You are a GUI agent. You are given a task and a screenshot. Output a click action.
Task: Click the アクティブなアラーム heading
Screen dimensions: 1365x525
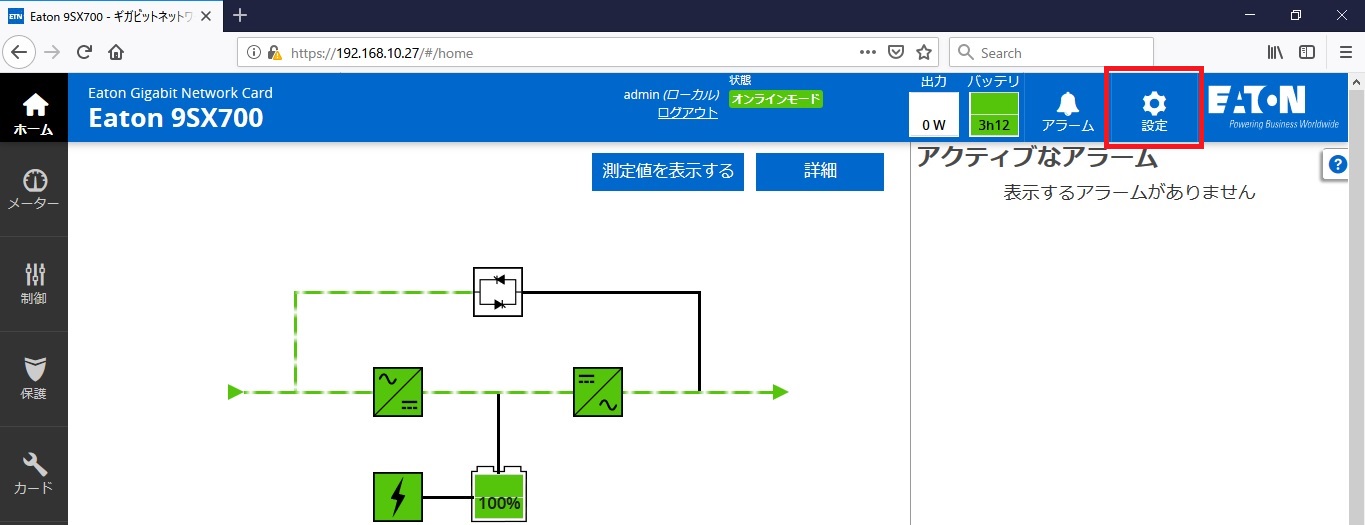point(1037,156)
